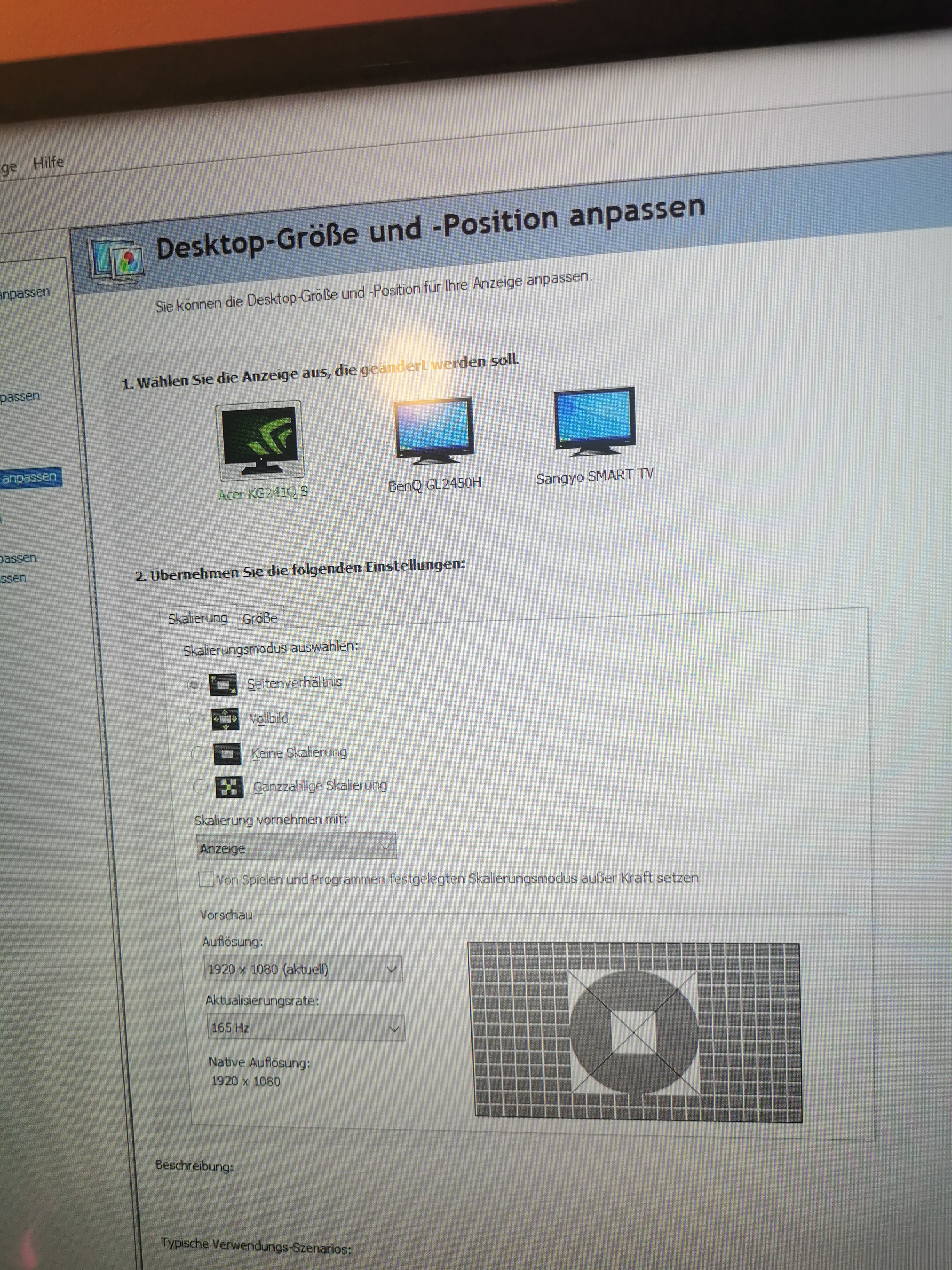
Task: Open the Aktualisierungsrate 165 Hz dropdown
Action: coord(306,1028)
